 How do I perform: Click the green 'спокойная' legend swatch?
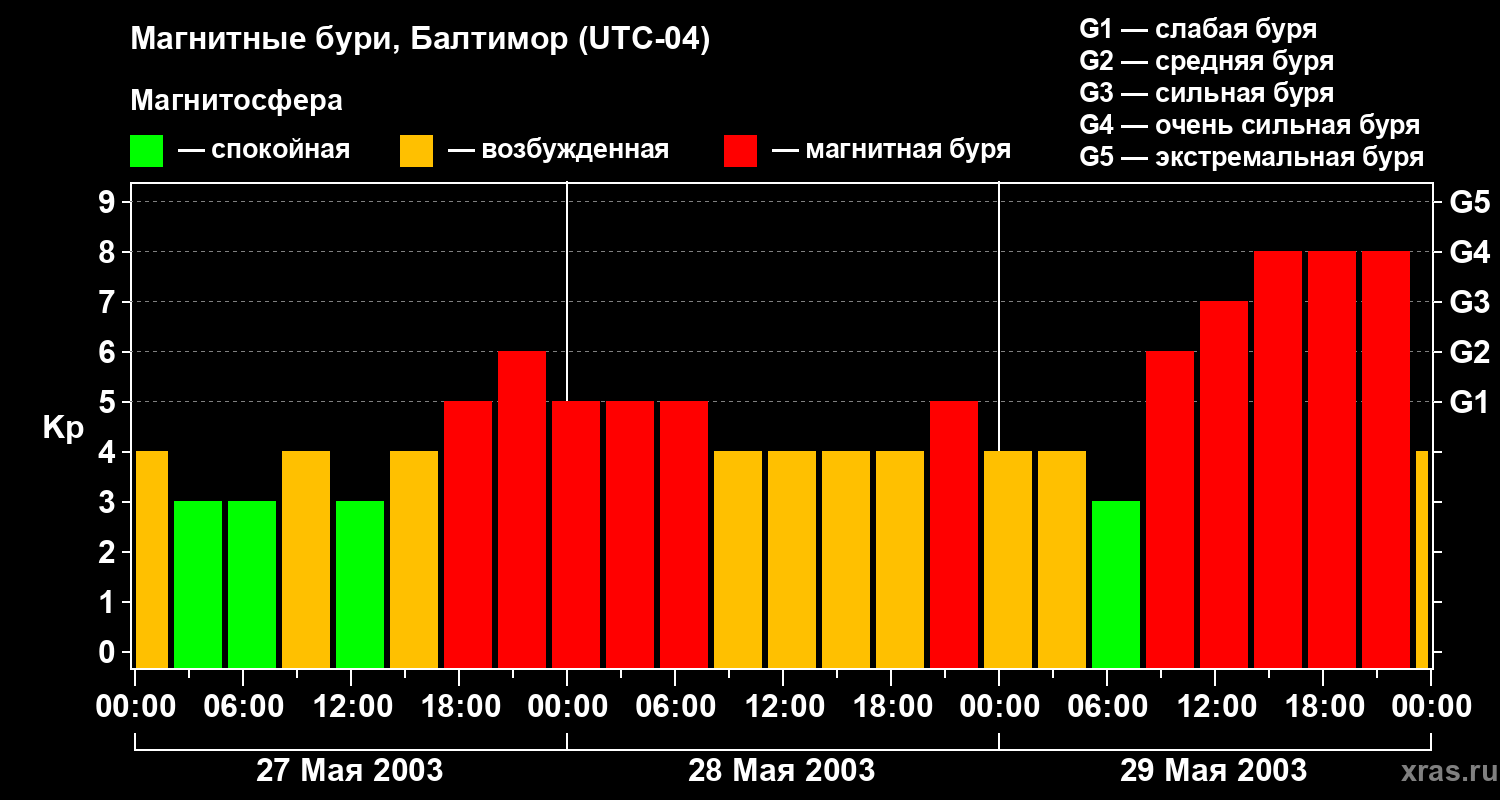pyautogui.click(x=146, y=150)
